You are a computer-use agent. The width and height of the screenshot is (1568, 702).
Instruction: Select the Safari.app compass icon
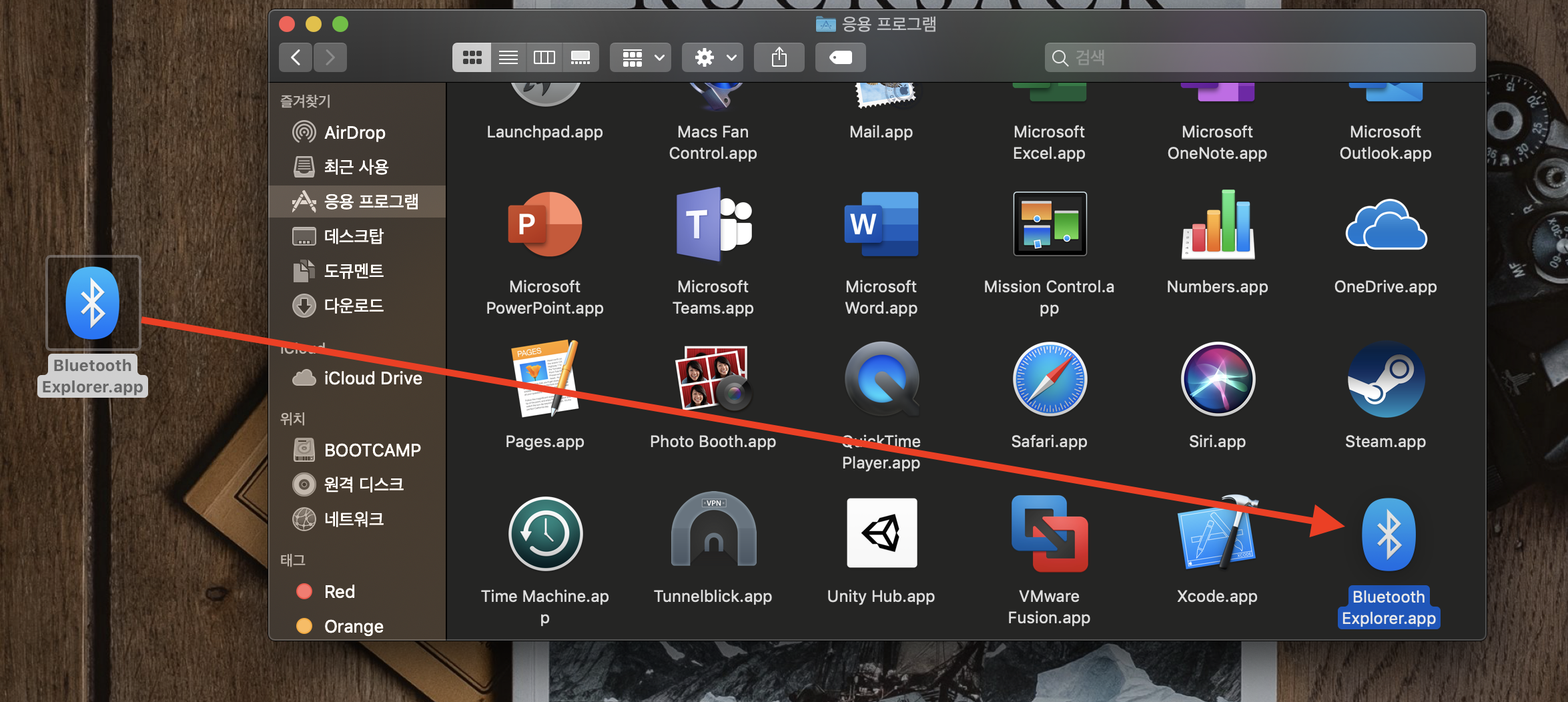click(1050, 379)
